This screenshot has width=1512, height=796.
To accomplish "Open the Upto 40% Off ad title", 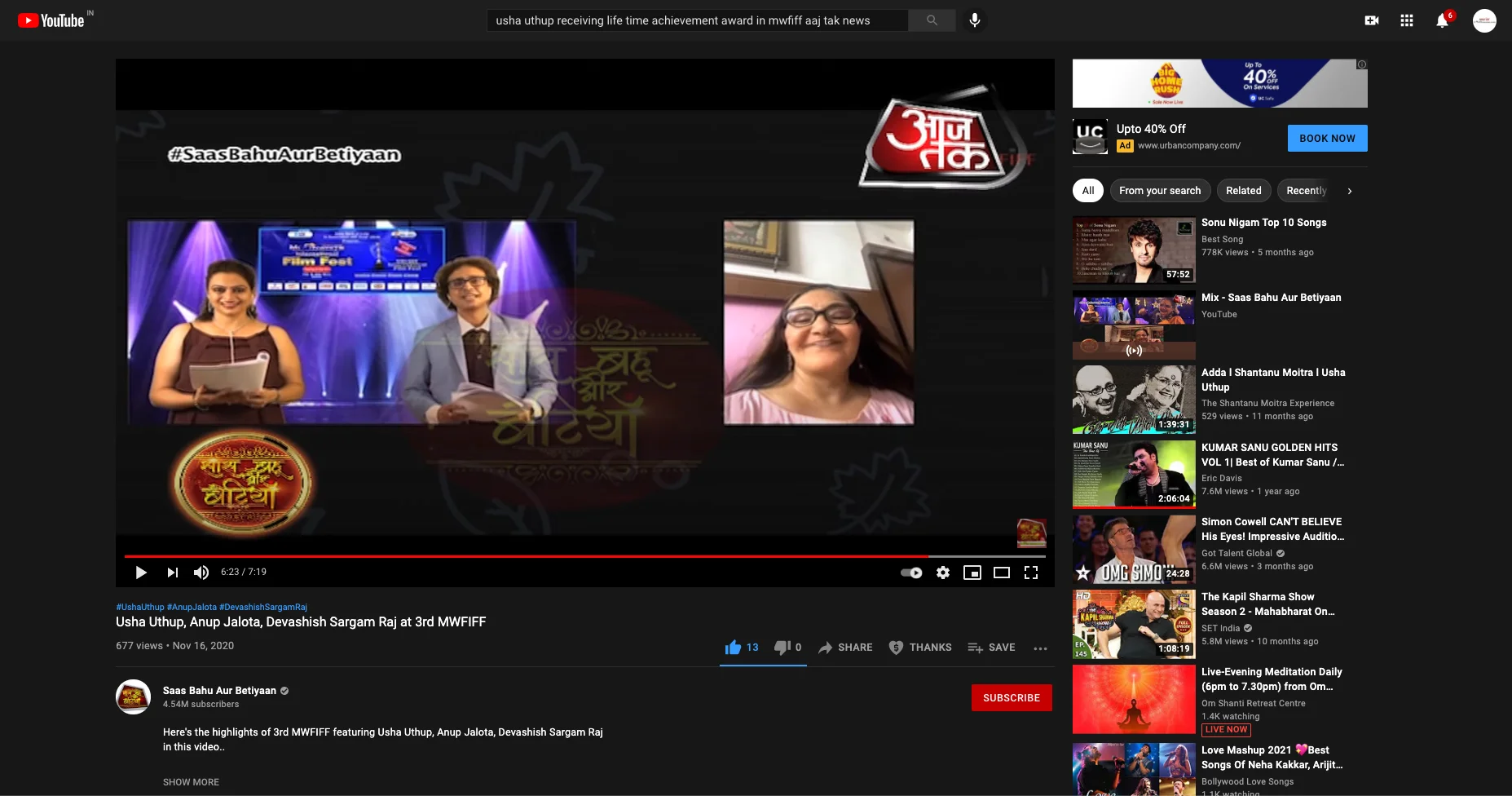I will [x=1151, y=129].
